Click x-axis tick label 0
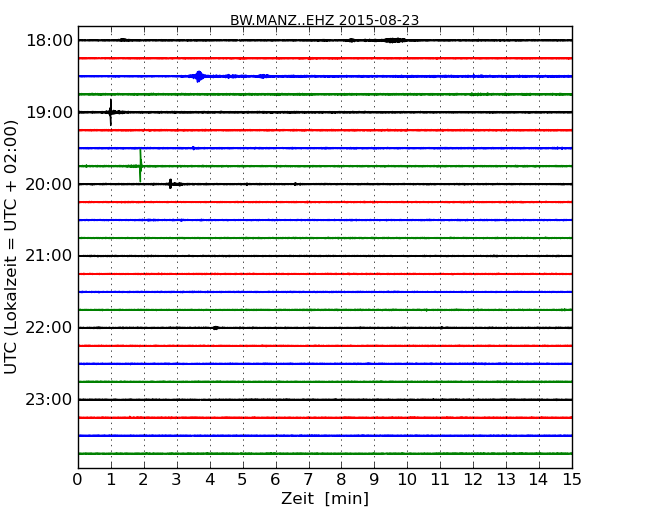The image size is (650, 520). [x=78, y=480]
